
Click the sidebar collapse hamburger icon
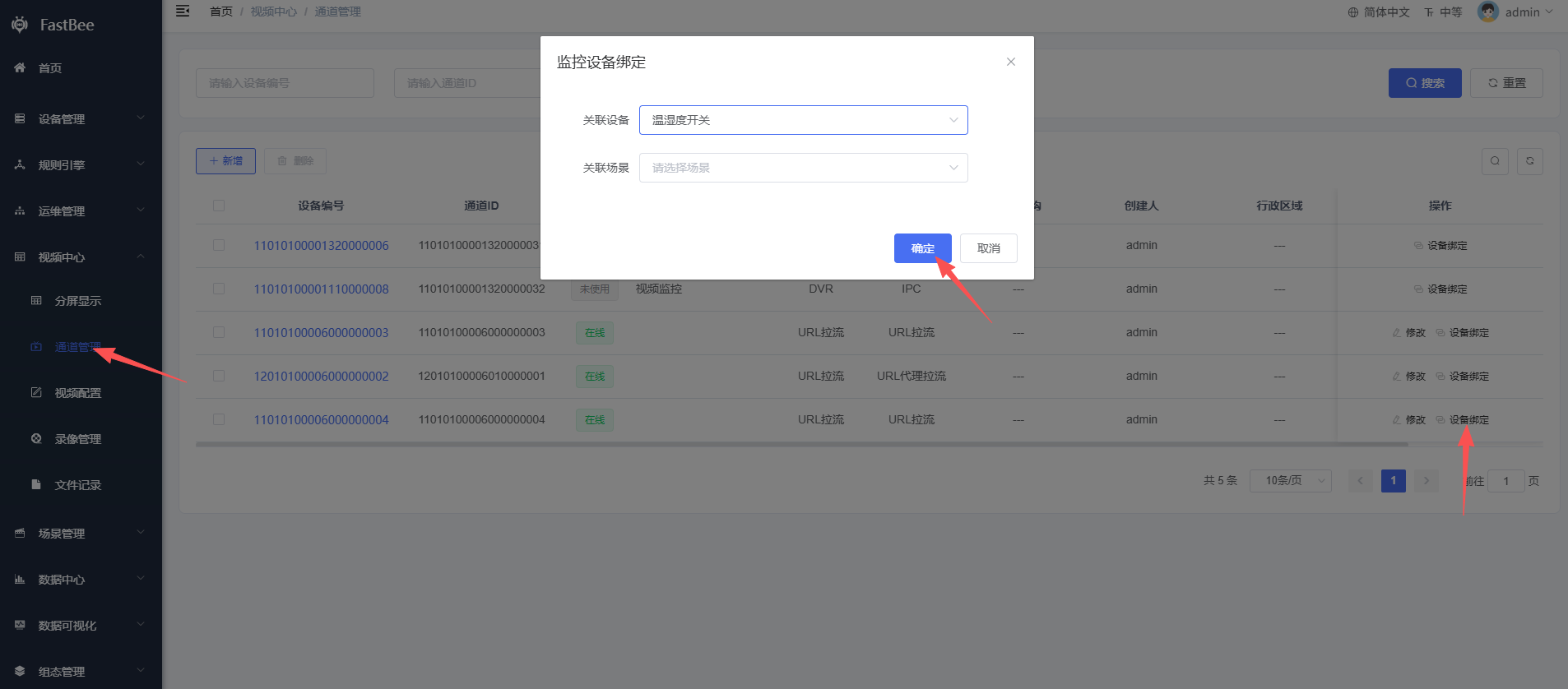click(183, 12)
